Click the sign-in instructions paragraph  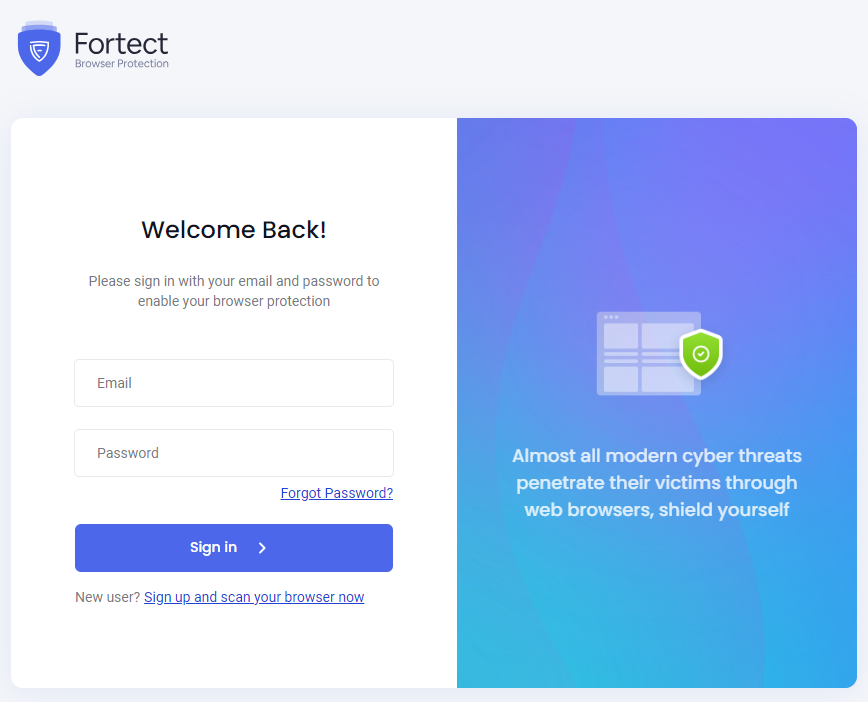[x=234, y=291]
